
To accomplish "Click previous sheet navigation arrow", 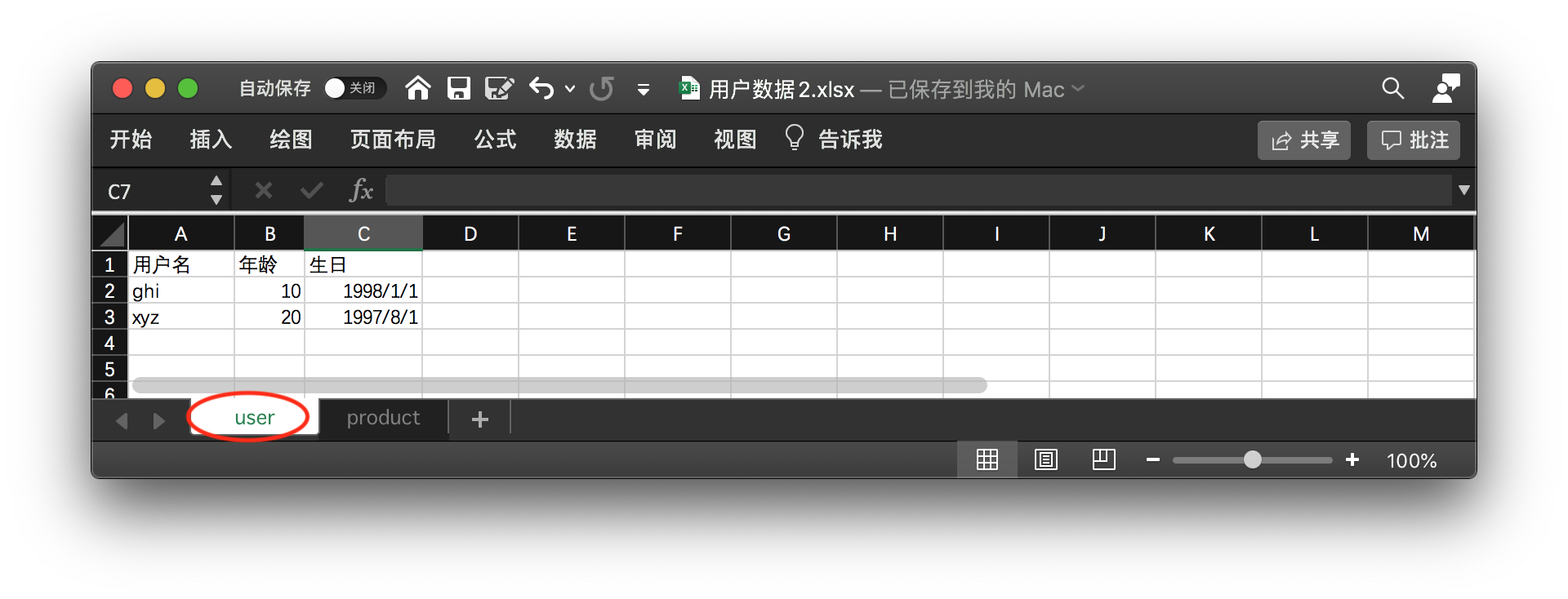I will click(x=122, y=420).
